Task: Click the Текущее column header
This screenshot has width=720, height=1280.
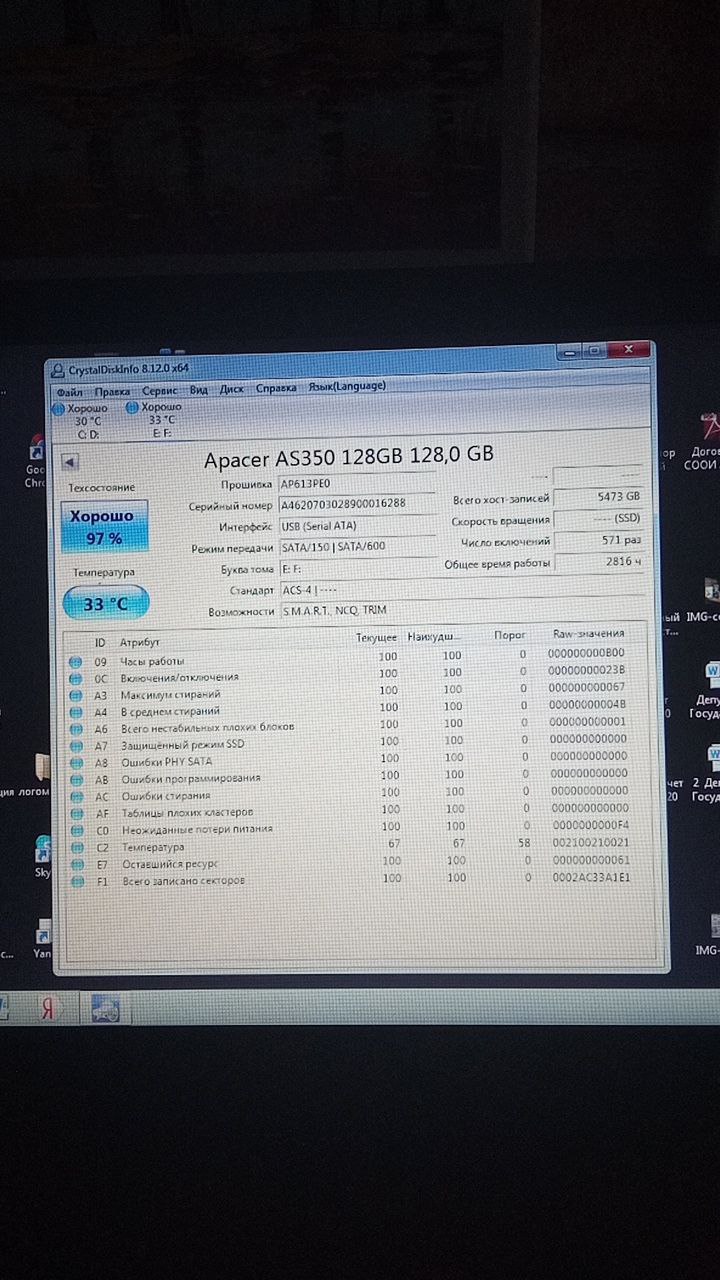Action: click(x=376, y=637)
